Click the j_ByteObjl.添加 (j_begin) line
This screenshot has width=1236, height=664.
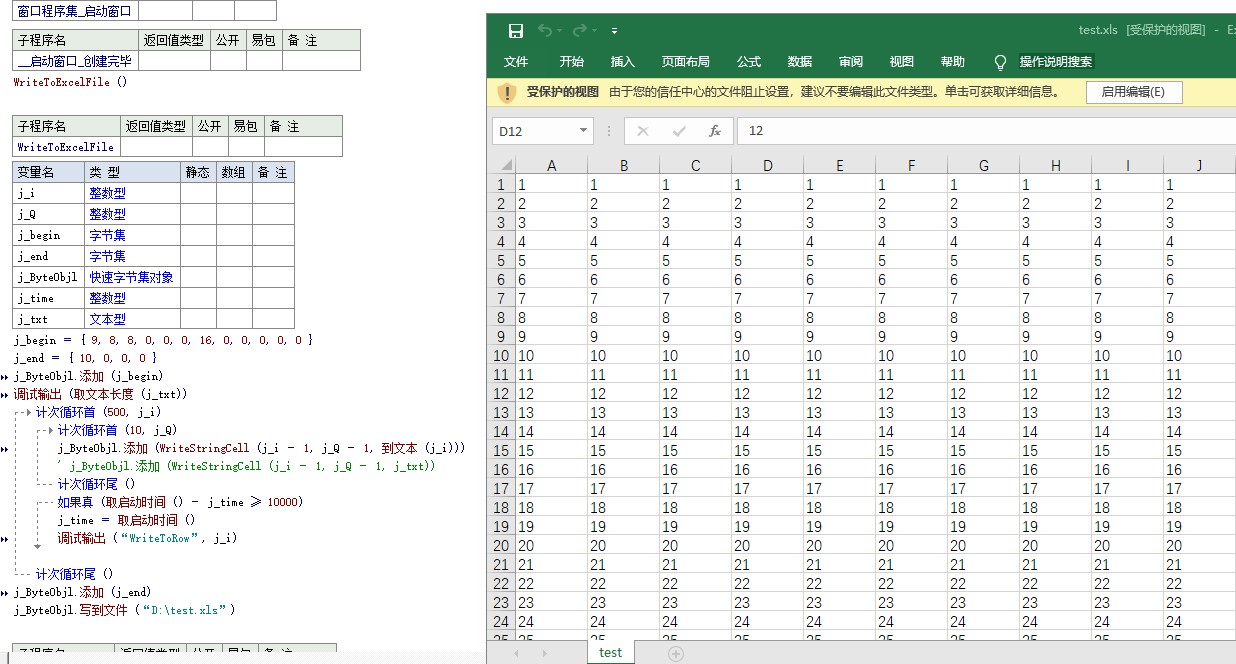coord(88,376)
